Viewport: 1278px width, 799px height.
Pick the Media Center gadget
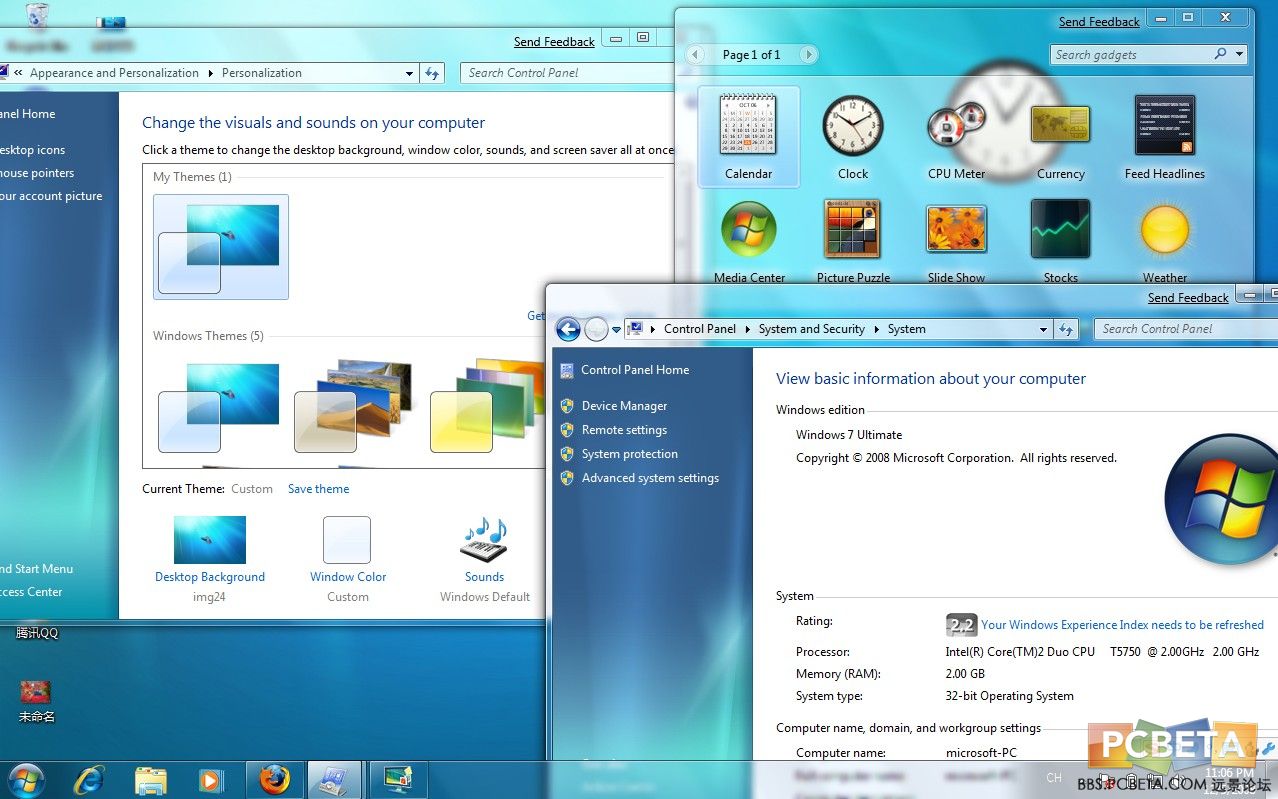[749, 241]
